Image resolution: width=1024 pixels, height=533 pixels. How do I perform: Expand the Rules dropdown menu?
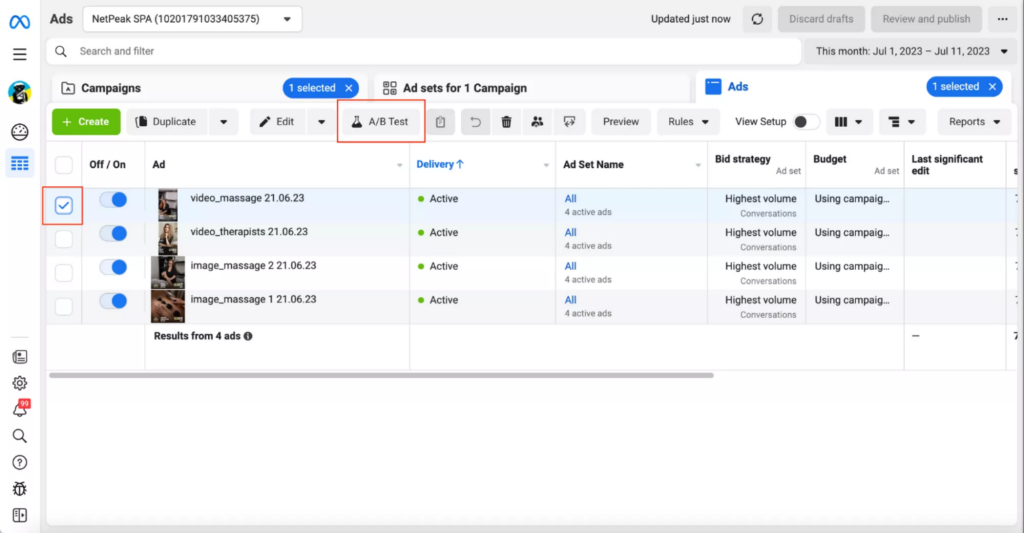(688, 122)
